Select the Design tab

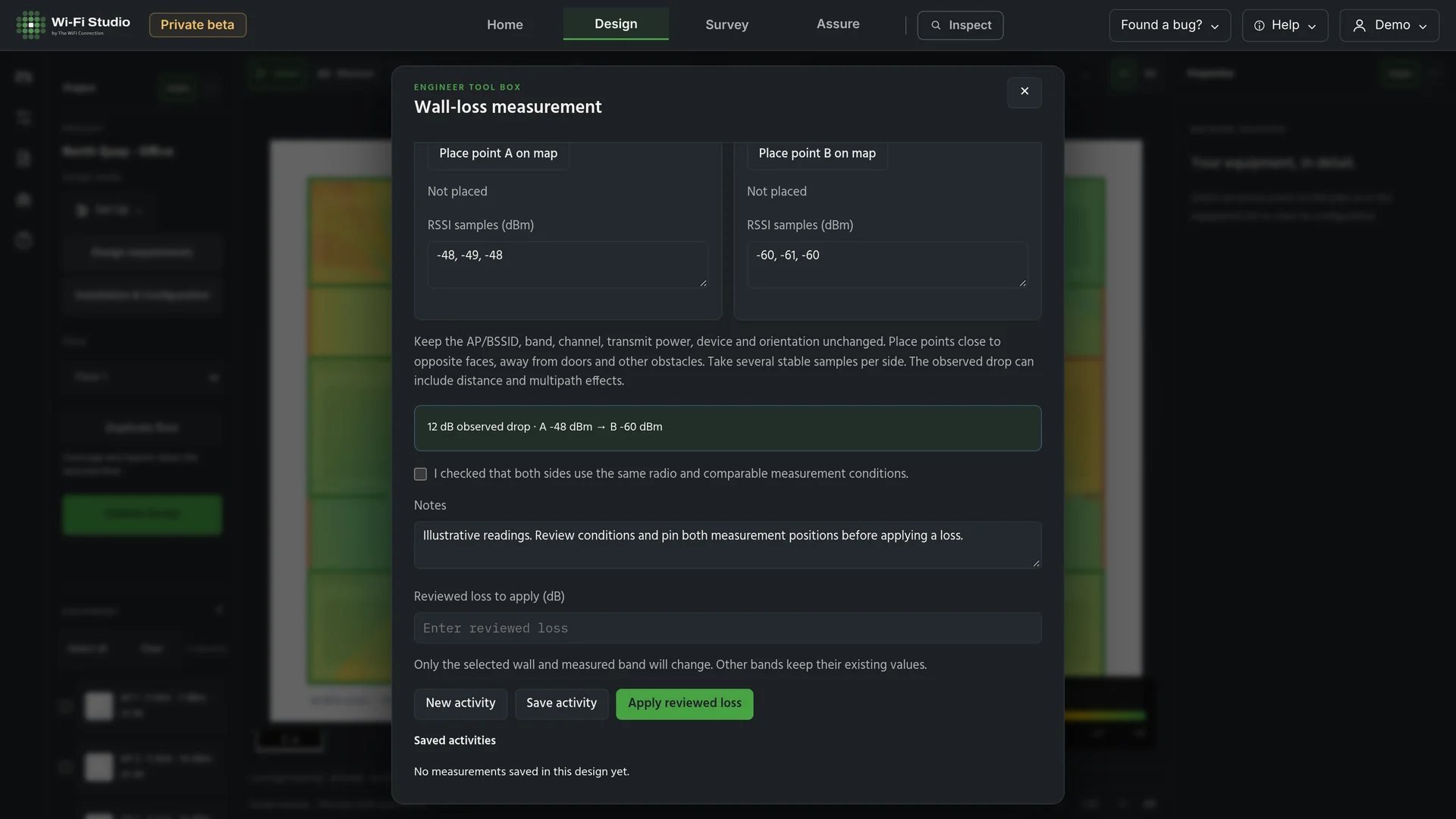pos(616,24)
